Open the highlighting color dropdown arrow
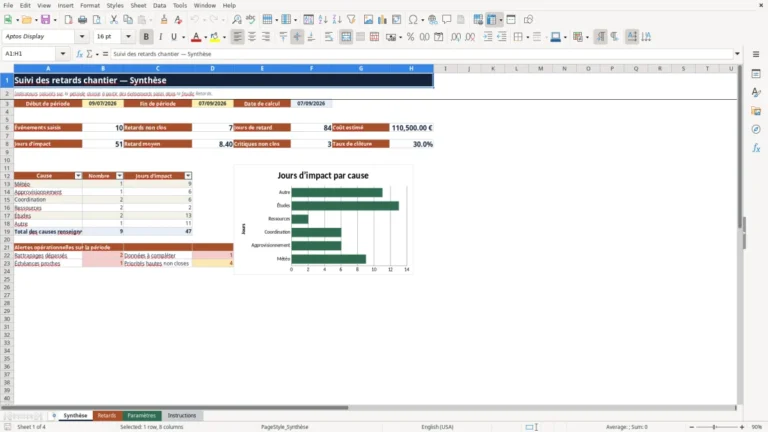Image resolution: width=768 pixels, height=432 pixels. (x=224, y=37)
